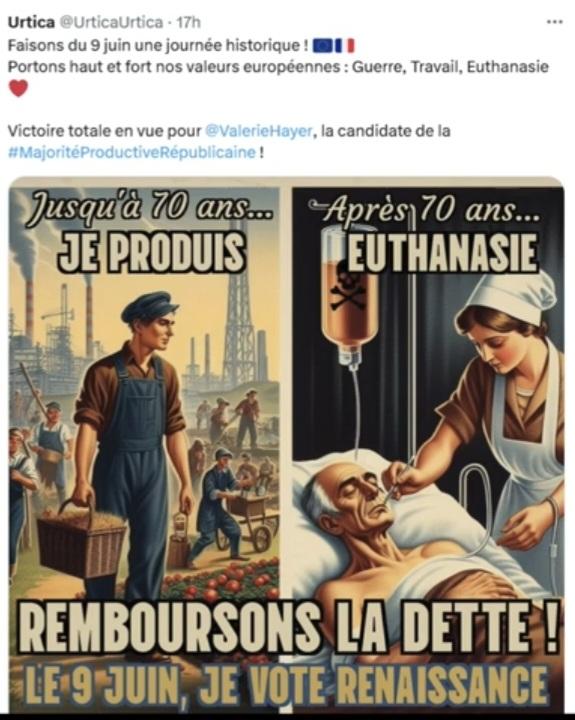Click the French flag emoji
This screenshot has height=720, width=575.
[x=345, y=46]
